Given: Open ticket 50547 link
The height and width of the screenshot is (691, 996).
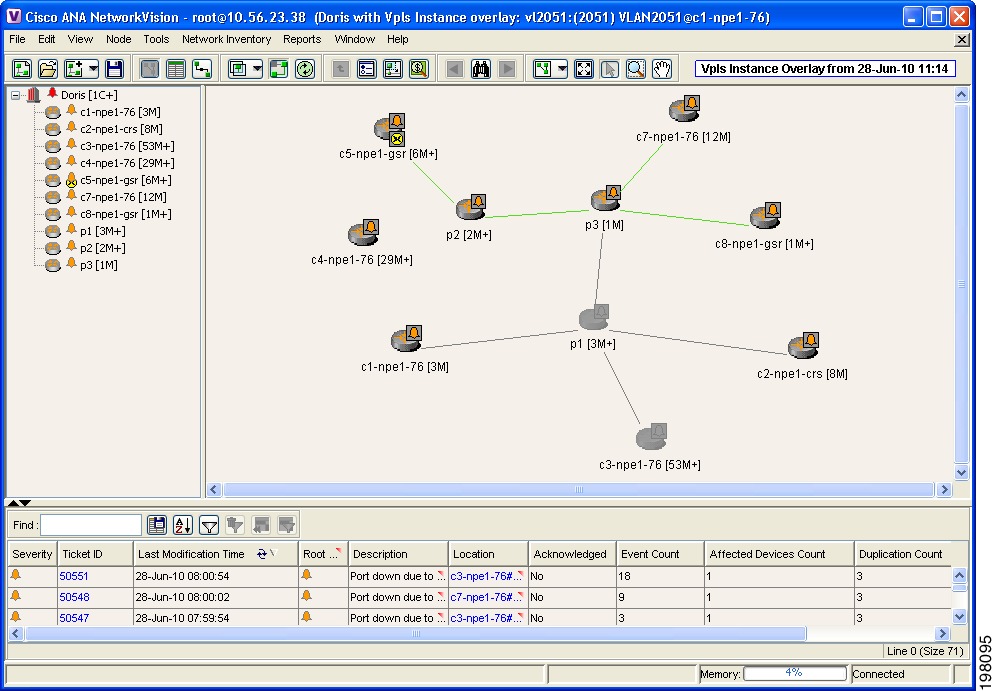Looking at the screenshot, I should point(74,618).
